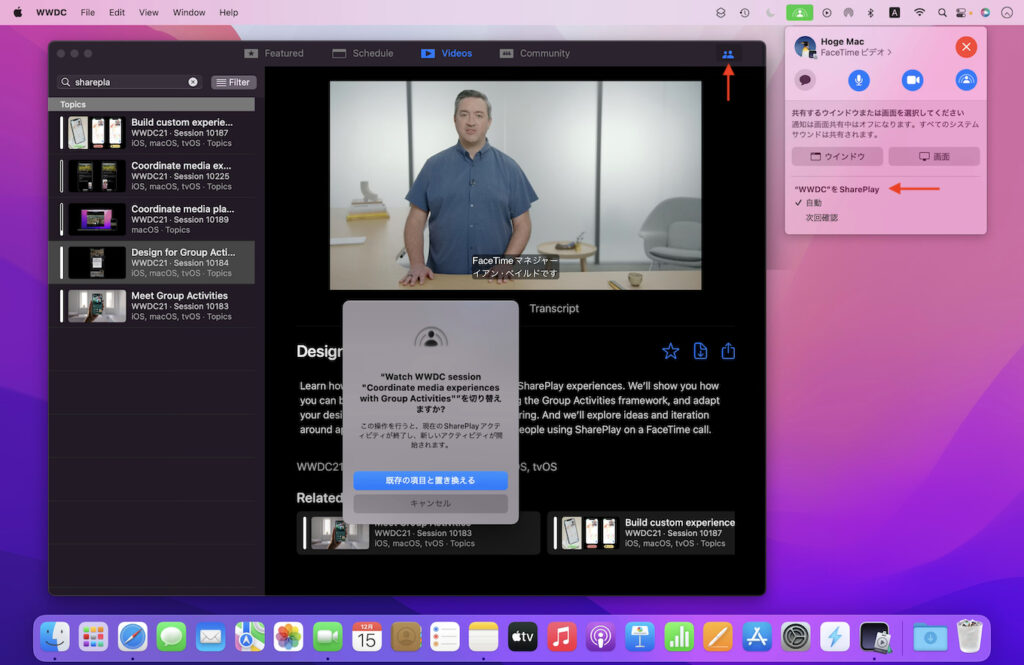Switch to the Community tab
The width and height of the screenshot is (1024, 665).
click(535, 54)
